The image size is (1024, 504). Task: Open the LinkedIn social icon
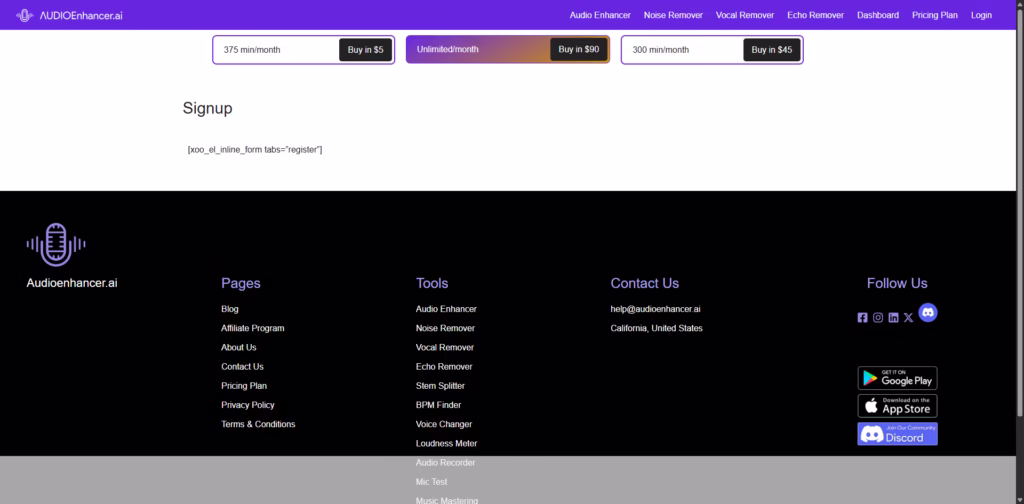coord(893,317)
